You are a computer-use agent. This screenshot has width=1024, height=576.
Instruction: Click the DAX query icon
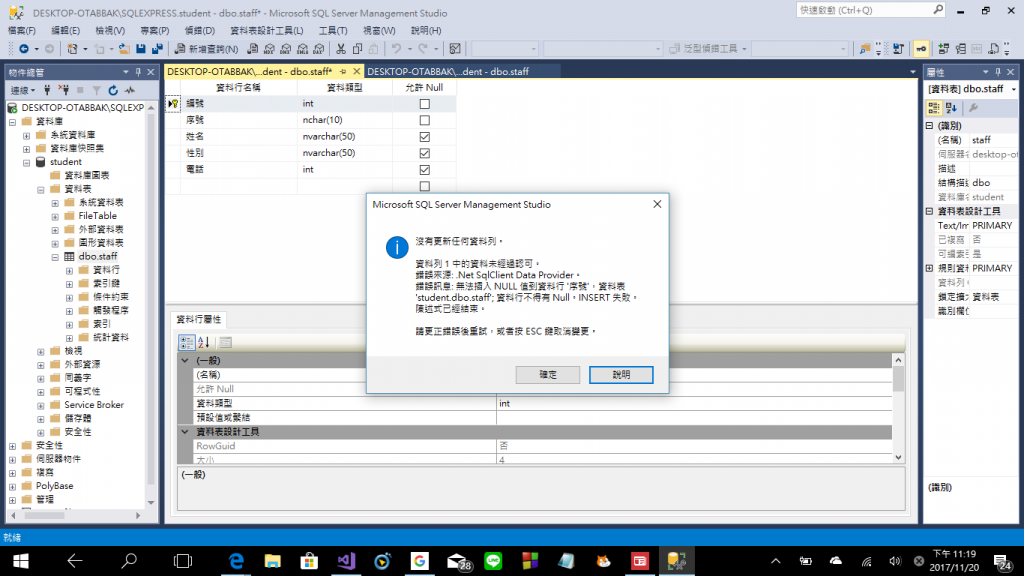(319, 49)
